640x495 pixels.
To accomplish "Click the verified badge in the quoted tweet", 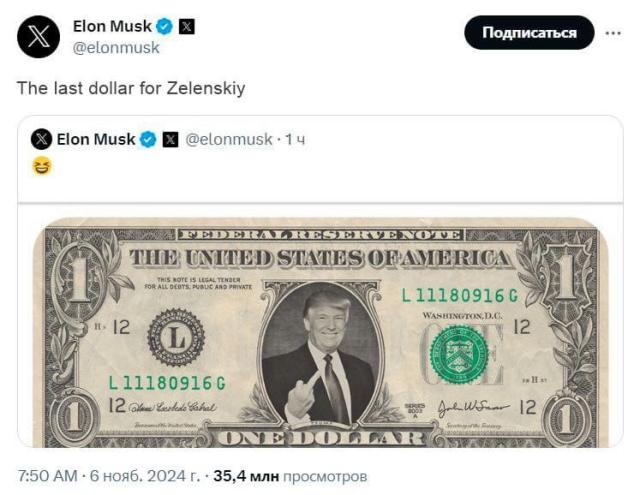I will [x=148, y=140].
